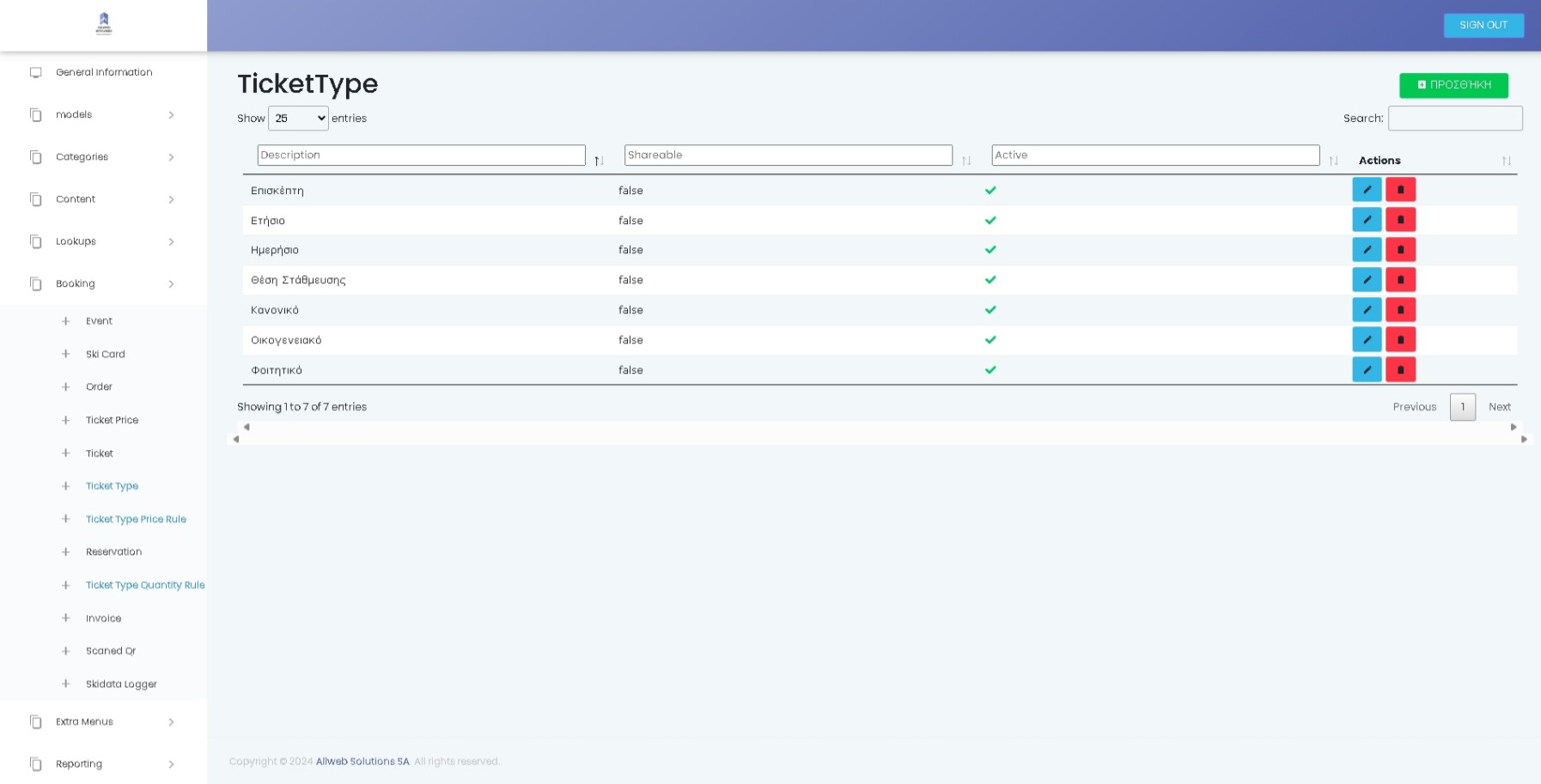
Task: Focus the Search input field
Action: click(1455, 119)
